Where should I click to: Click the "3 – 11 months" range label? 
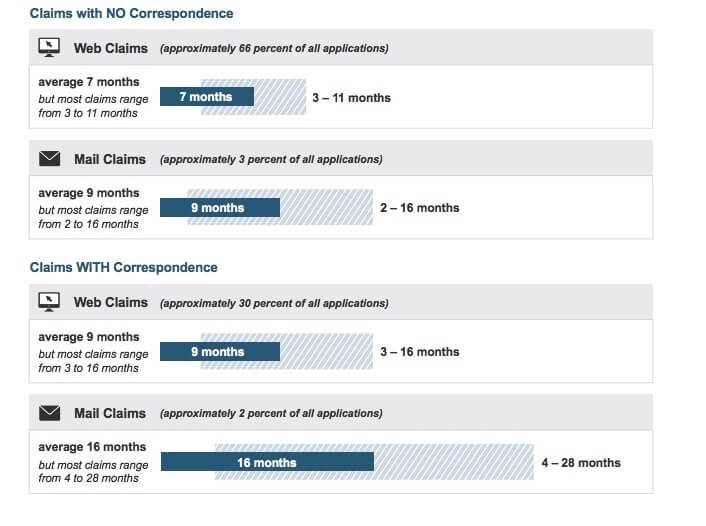(x=351, y=98)
